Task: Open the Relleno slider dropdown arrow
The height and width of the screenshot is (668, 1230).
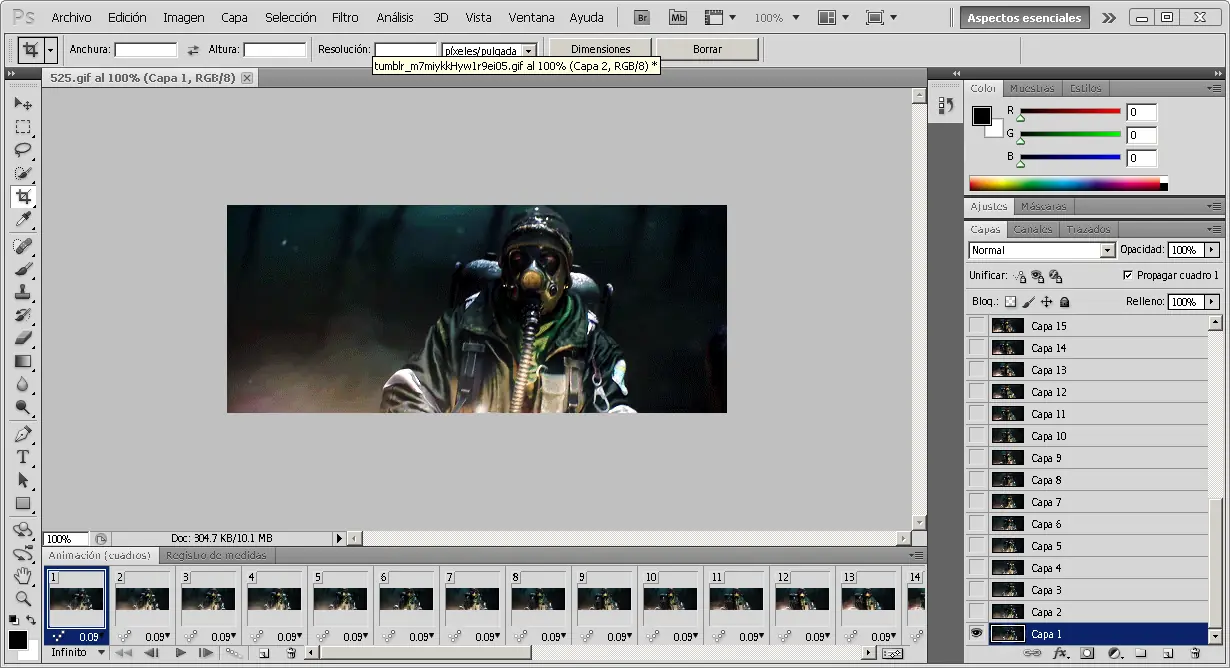Action: (1212, 301)
